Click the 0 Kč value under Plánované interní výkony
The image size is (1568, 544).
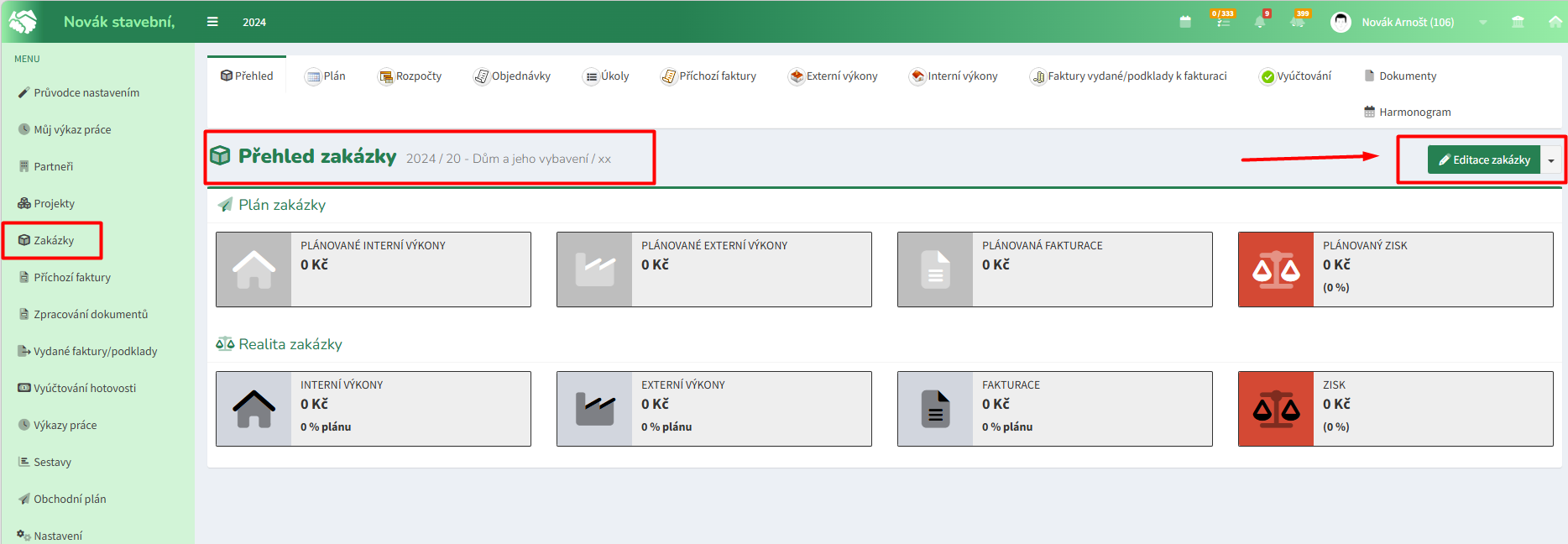[x=314, y=264]
